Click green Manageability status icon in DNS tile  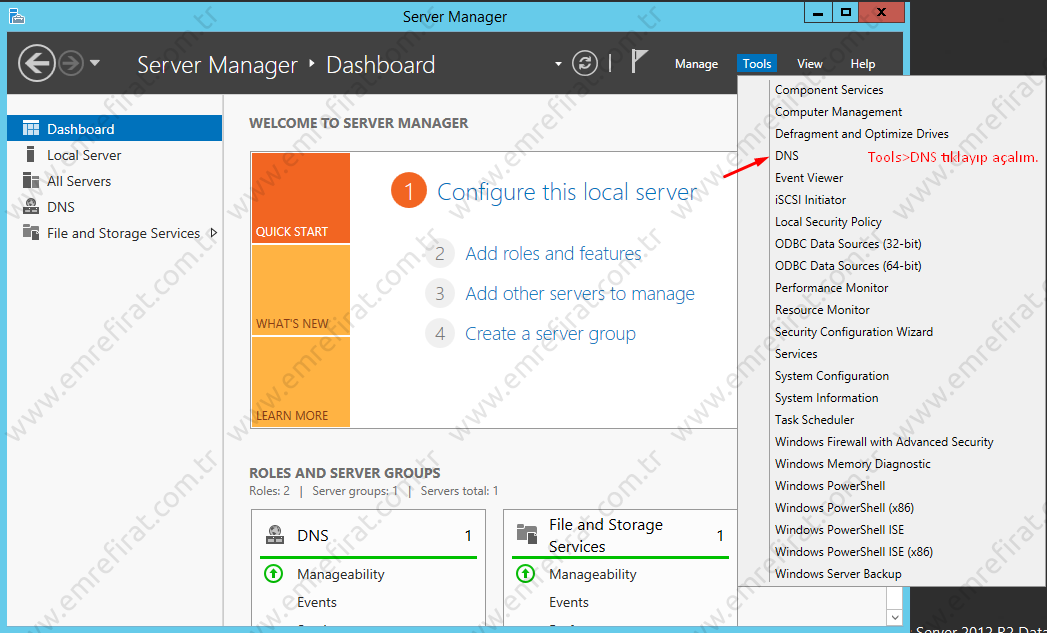(273, 574)
